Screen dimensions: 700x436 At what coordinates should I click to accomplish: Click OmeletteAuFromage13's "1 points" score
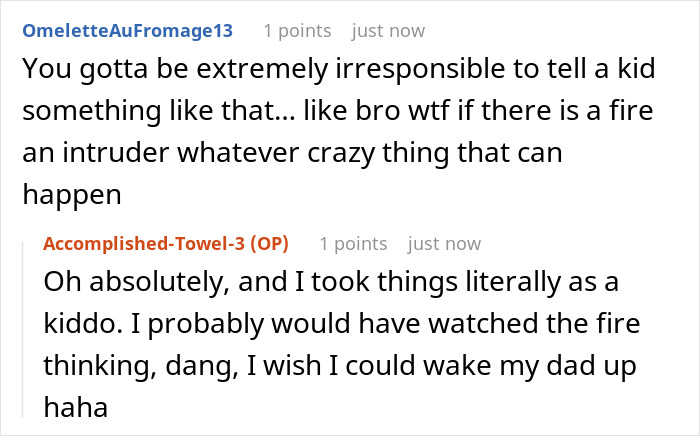click(298, 30)
